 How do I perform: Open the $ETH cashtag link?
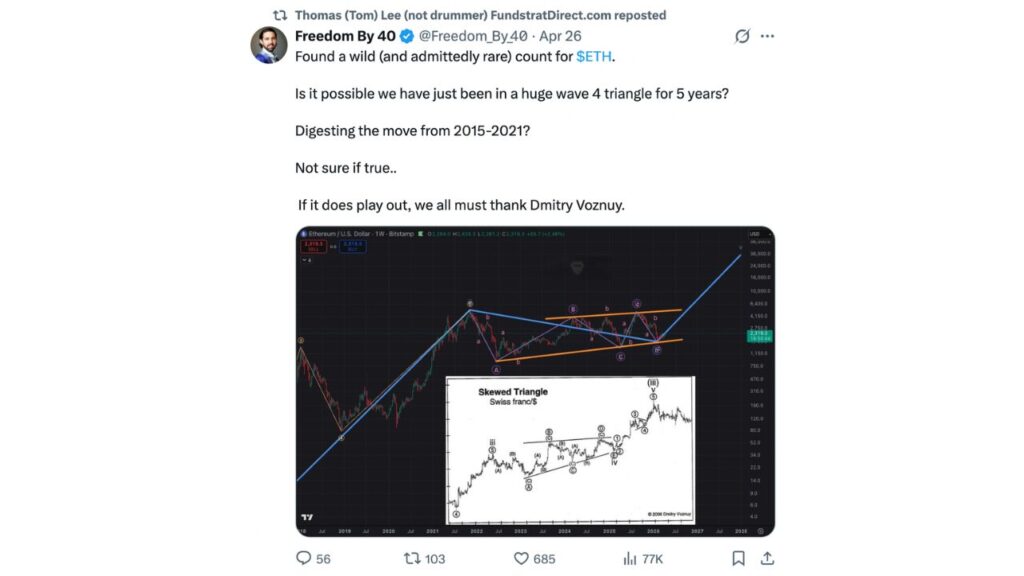[x=594, y=57]
